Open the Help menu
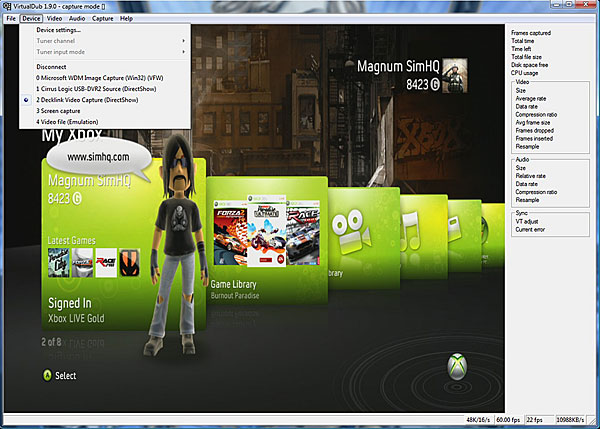This screenshot has width=600, height=429. (x=126, y=18)
